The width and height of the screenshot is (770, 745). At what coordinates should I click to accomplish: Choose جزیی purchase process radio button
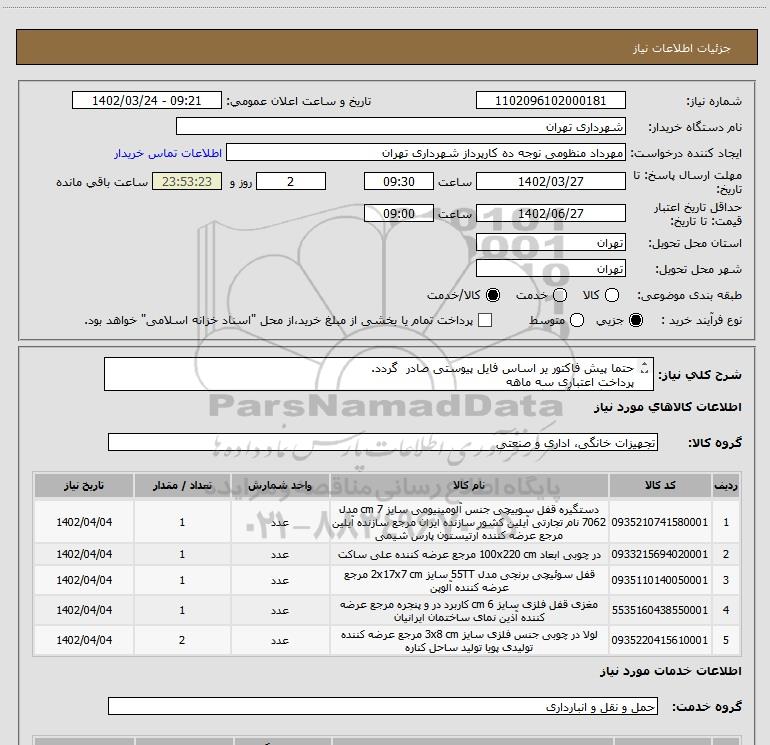636,320
